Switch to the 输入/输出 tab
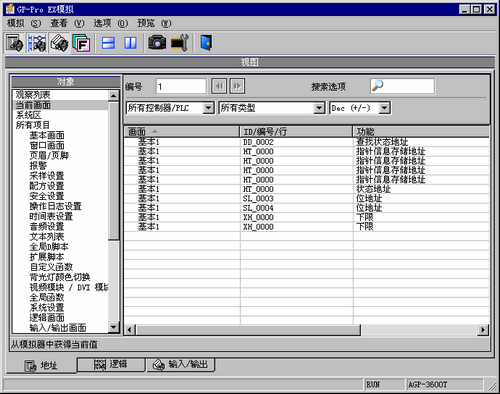 pos(181,364)
